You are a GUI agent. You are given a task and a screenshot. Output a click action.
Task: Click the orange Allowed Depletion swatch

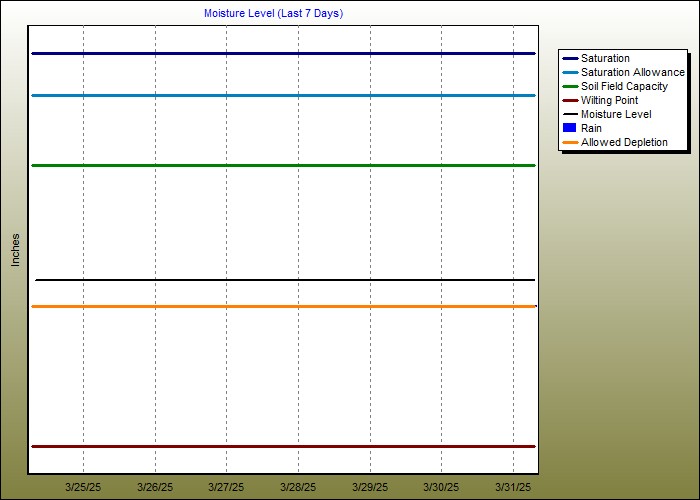pos(570,142)
